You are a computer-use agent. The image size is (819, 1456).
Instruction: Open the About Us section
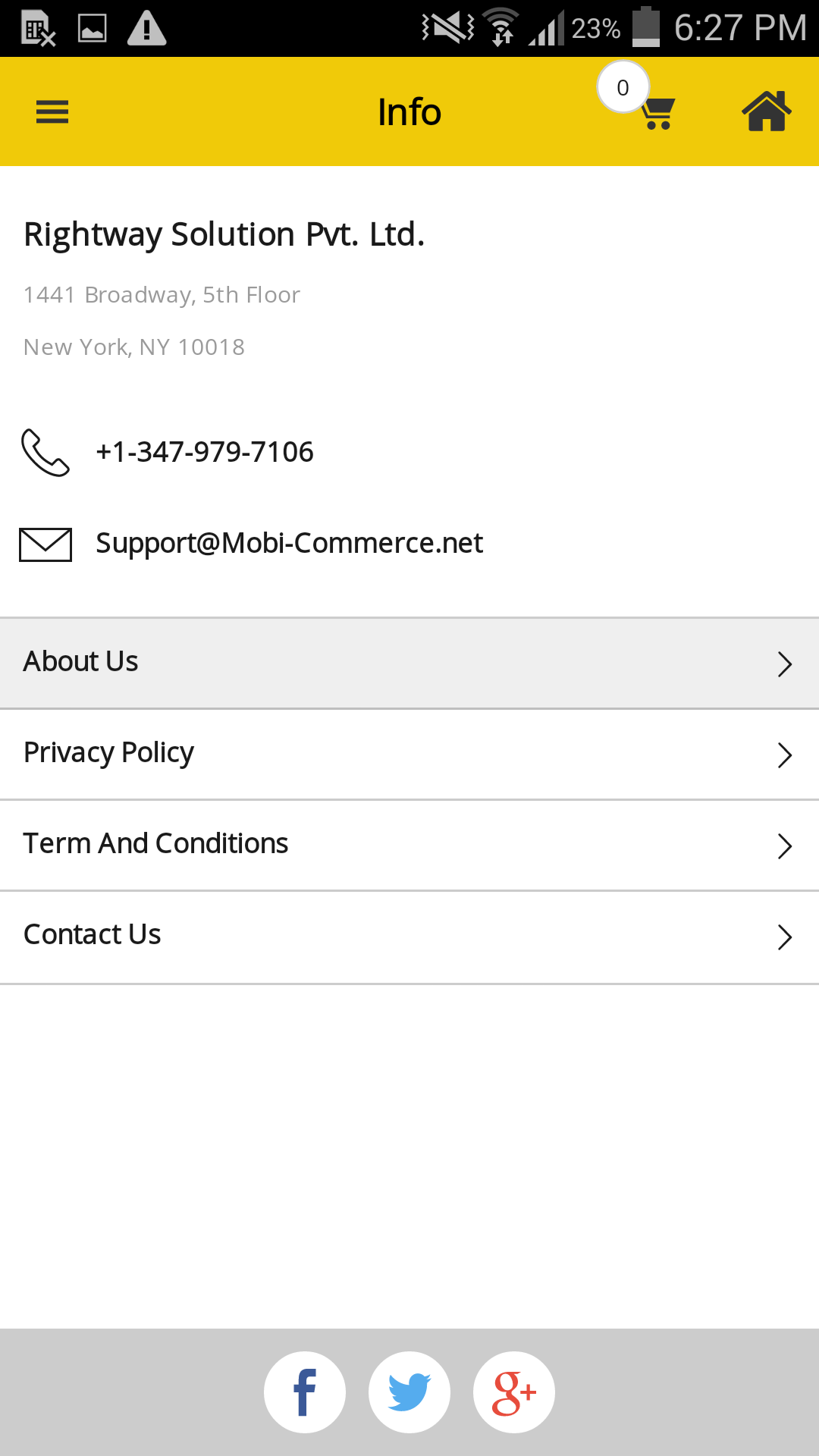tap(81, 662)
